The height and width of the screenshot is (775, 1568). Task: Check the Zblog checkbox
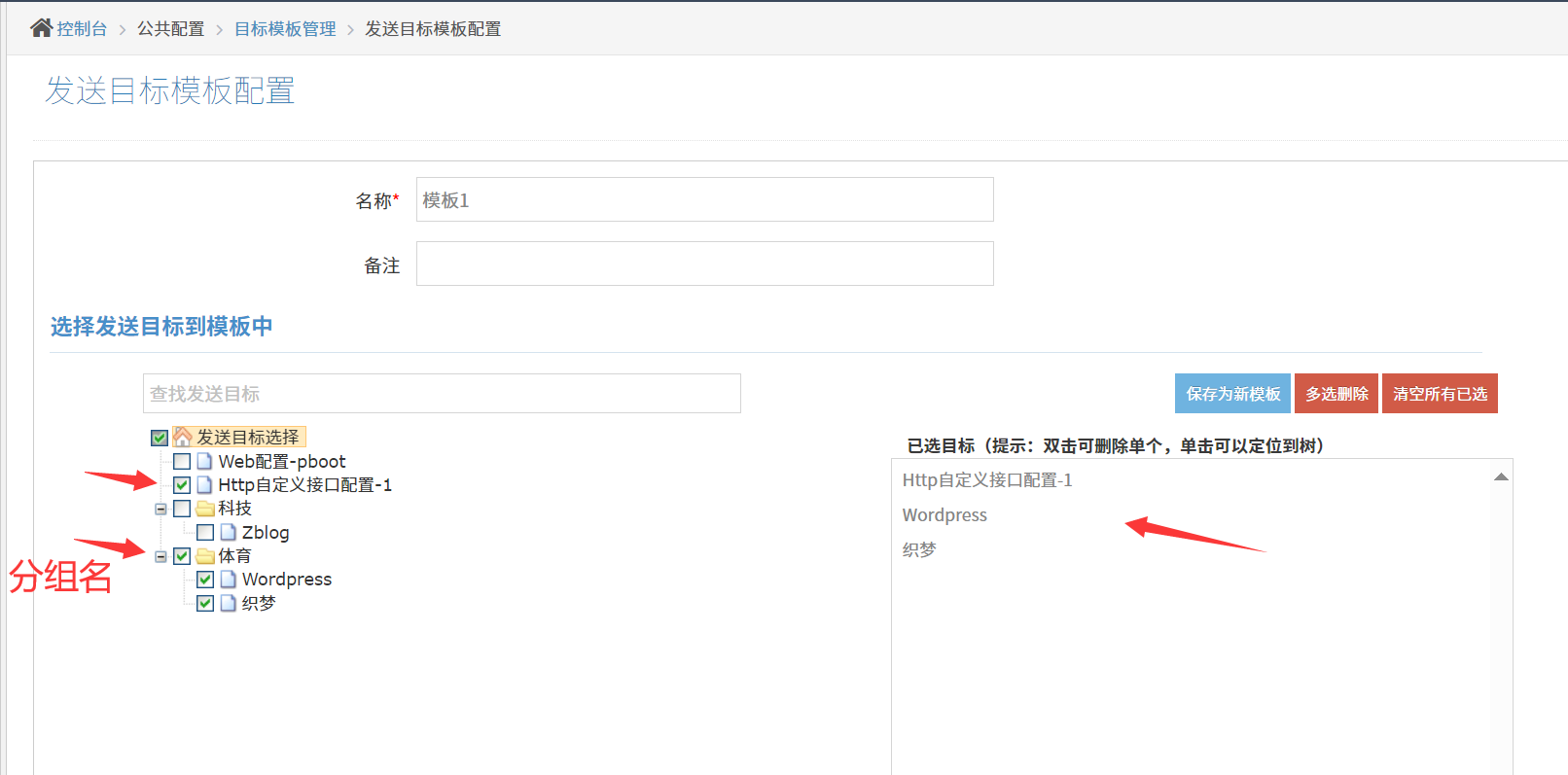tap(205, 532)
